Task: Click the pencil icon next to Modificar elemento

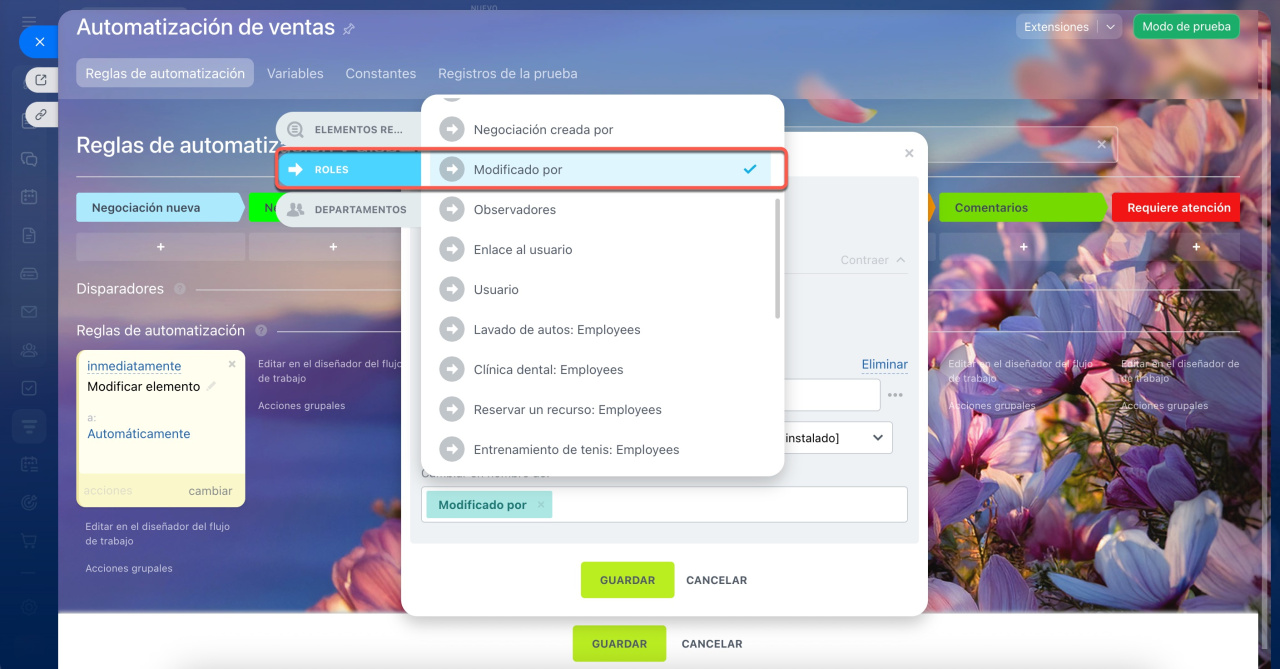Action: coord(211,386)
